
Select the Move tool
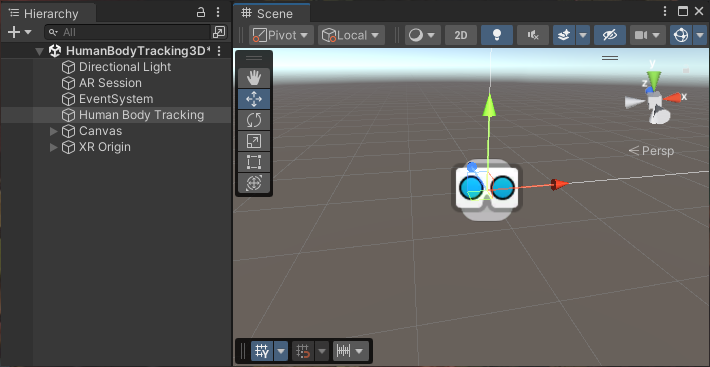point(254,99)
